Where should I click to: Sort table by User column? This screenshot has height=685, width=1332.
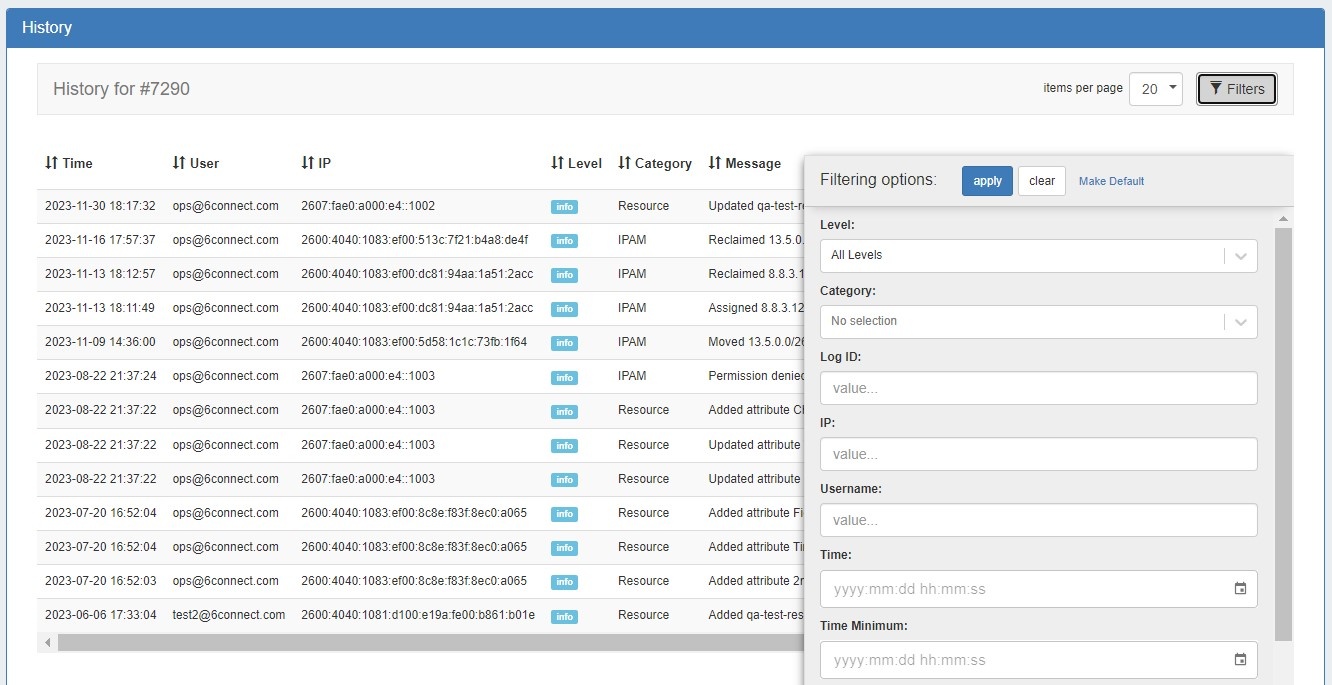195,163
